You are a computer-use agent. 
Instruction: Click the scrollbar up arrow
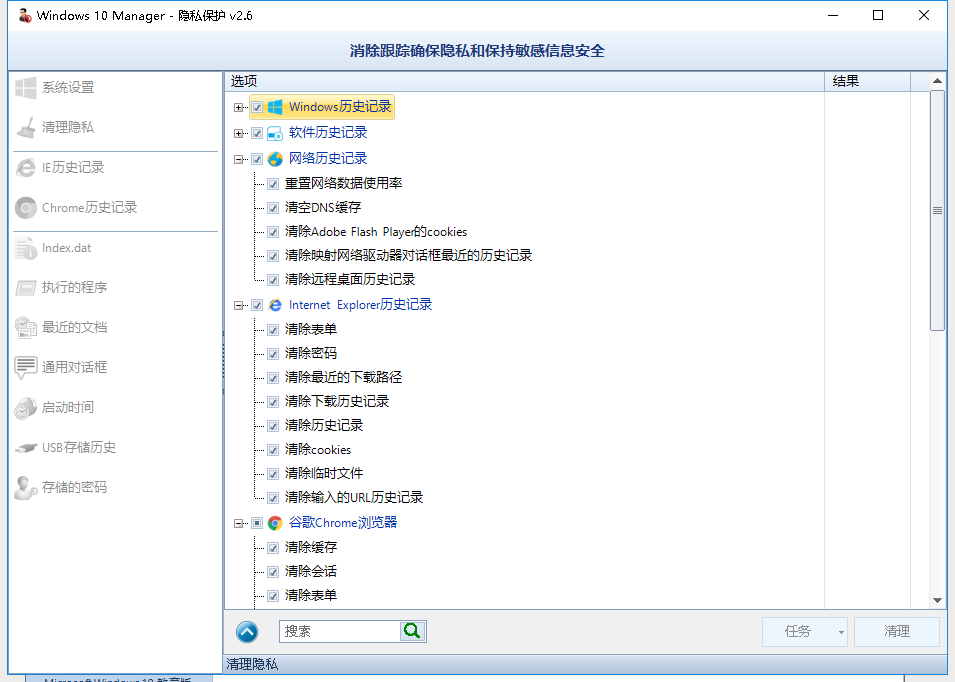(937, 81)
